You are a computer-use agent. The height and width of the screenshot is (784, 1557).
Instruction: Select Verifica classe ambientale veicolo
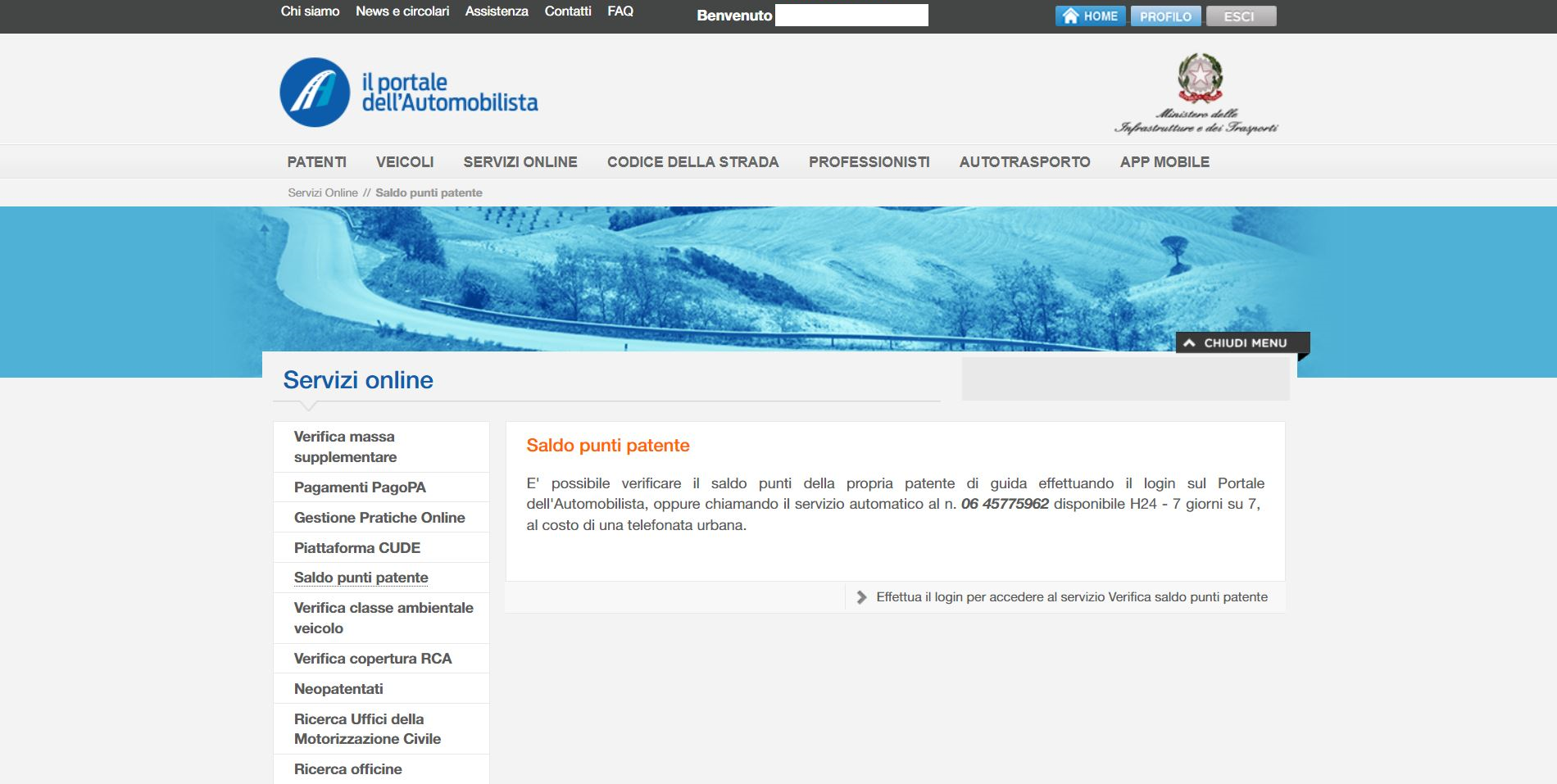(x=381, y=618)
